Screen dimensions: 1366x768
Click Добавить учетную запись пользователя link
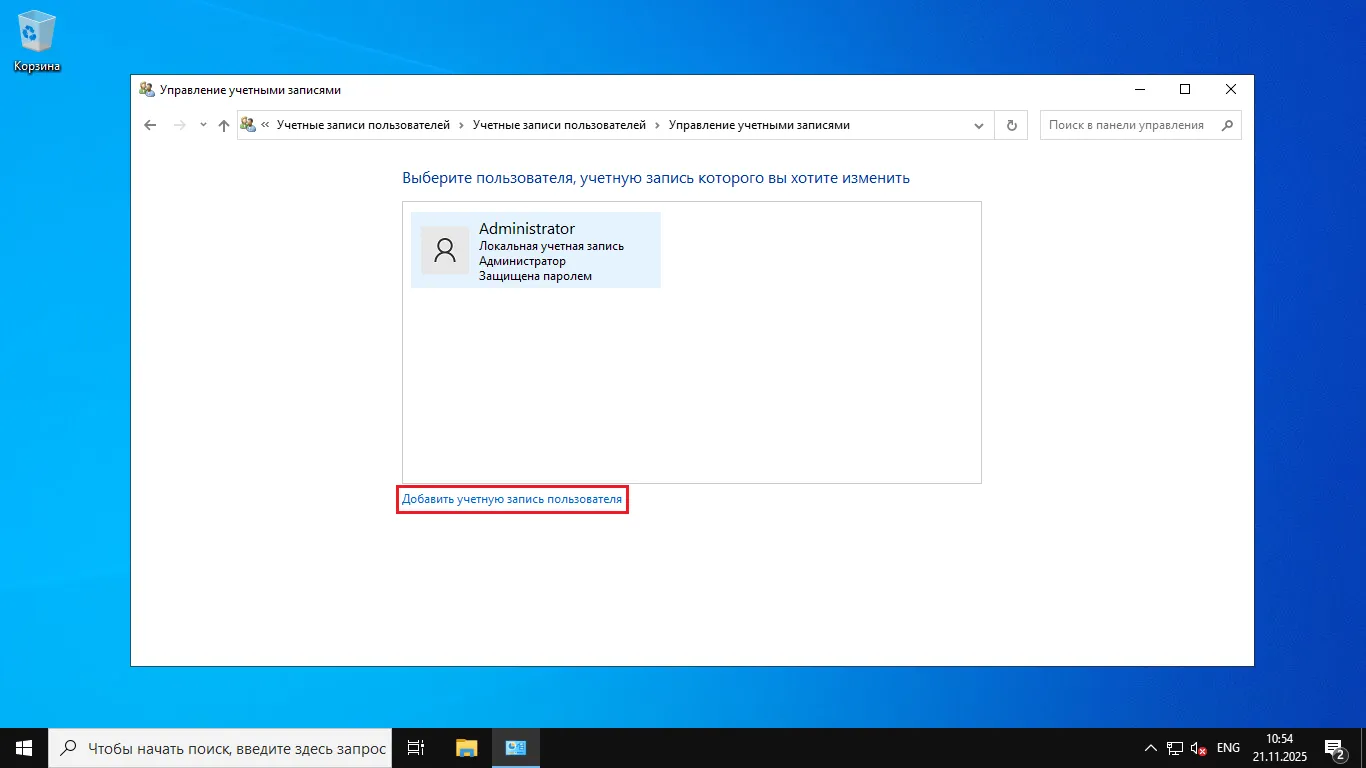[512, 499]
